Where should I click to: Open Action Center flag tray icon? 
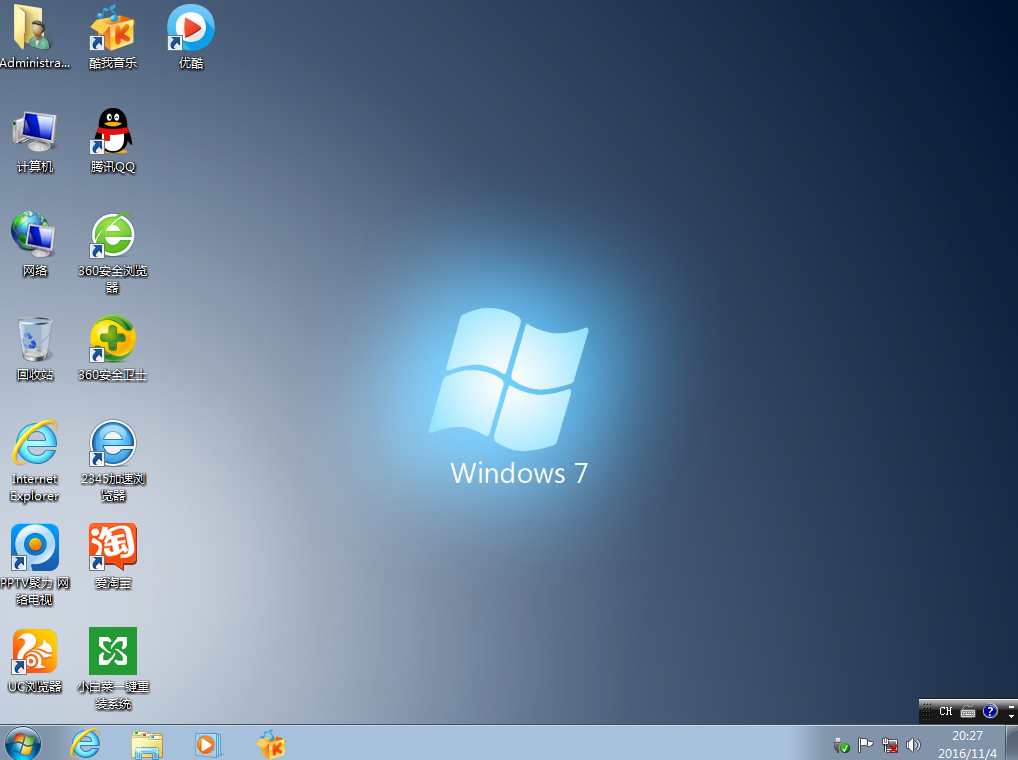[x=865, y=745]
